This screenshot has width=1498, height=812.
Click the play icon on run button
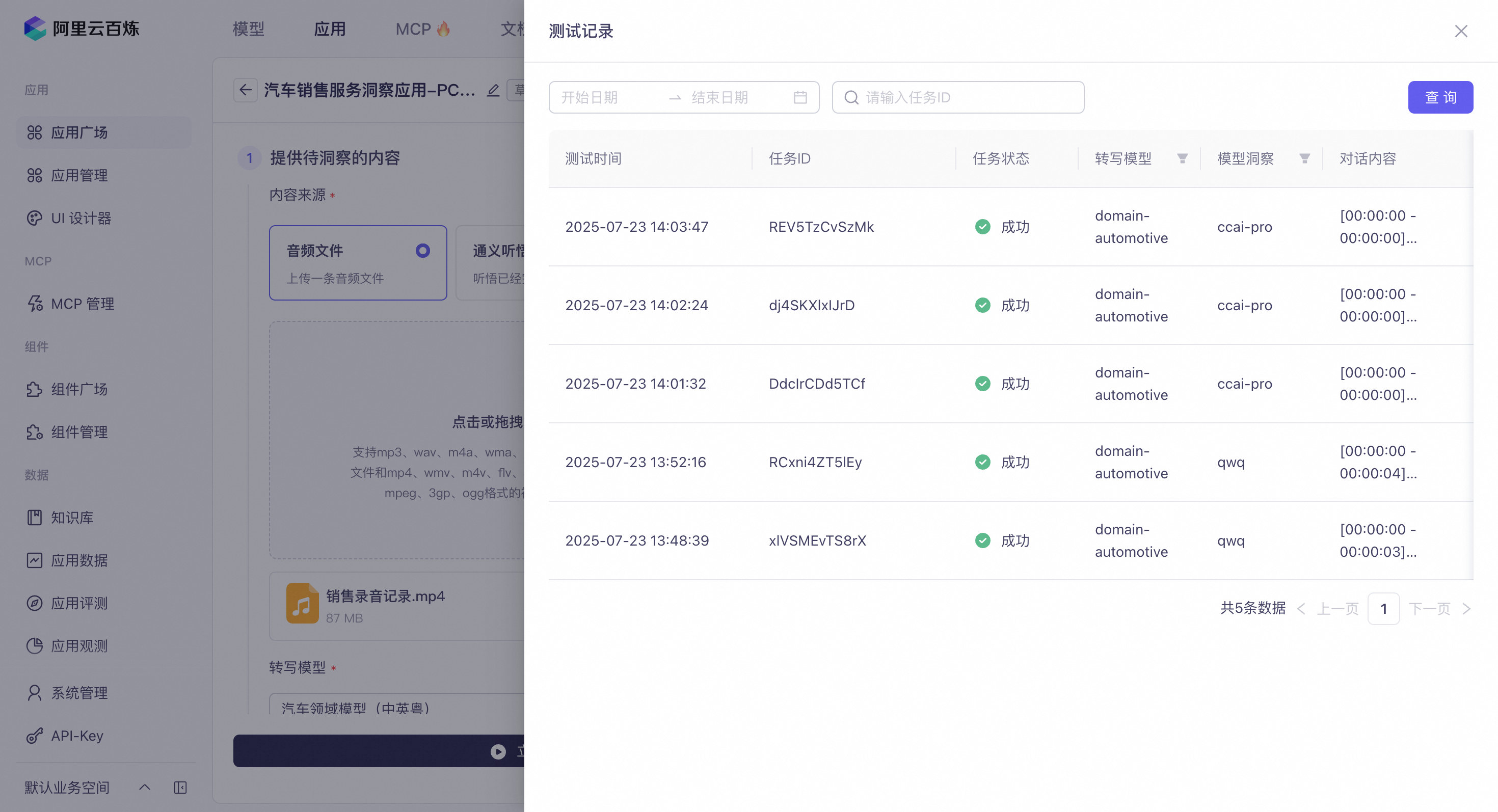pyautogui.click(x=498, y=751)
